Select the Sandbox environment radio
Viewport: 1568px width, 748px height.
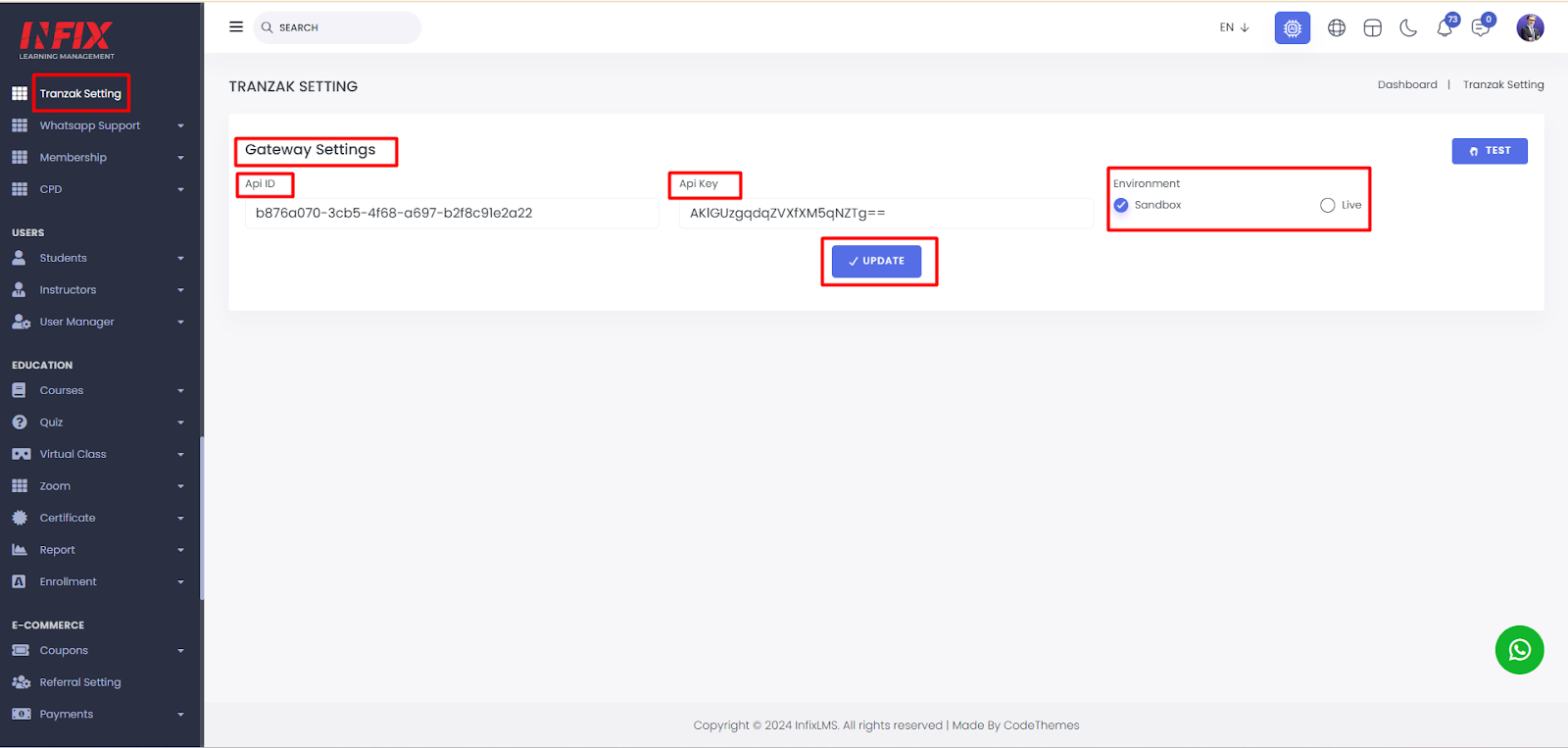1121,205
